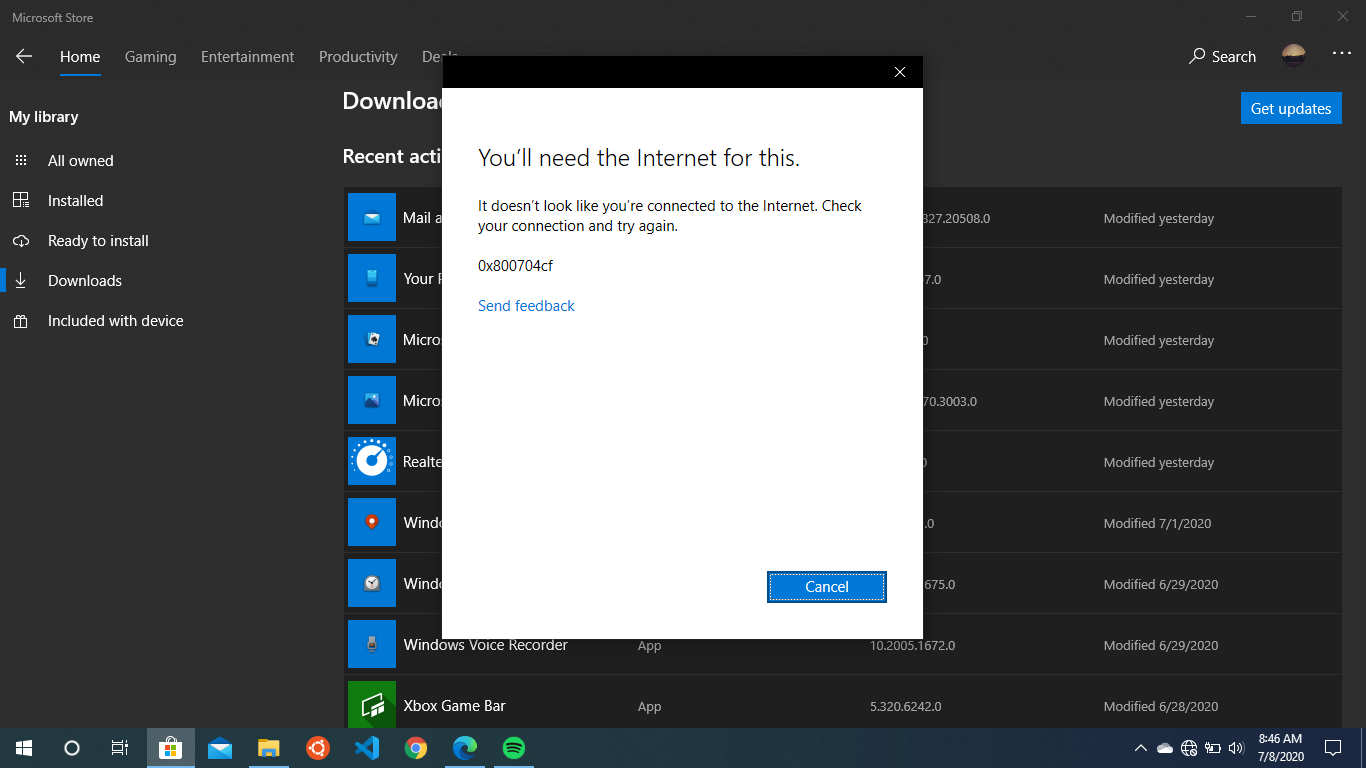
Task: Click the All owned grid icon
Action: tap(21, 160)
